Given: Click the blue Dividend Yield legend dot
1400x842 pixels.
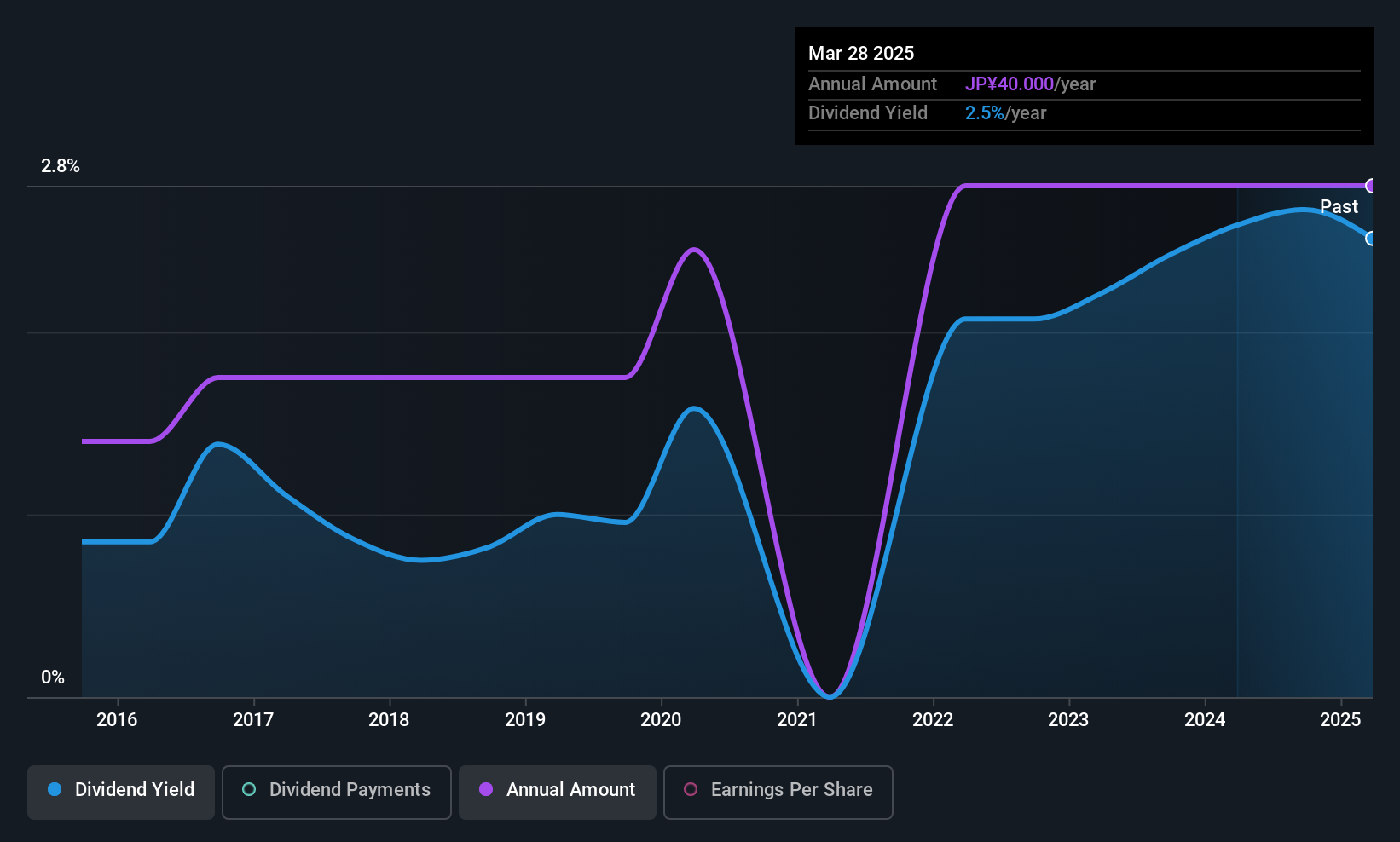Looking at the screenshot, I should pos(55,789).
